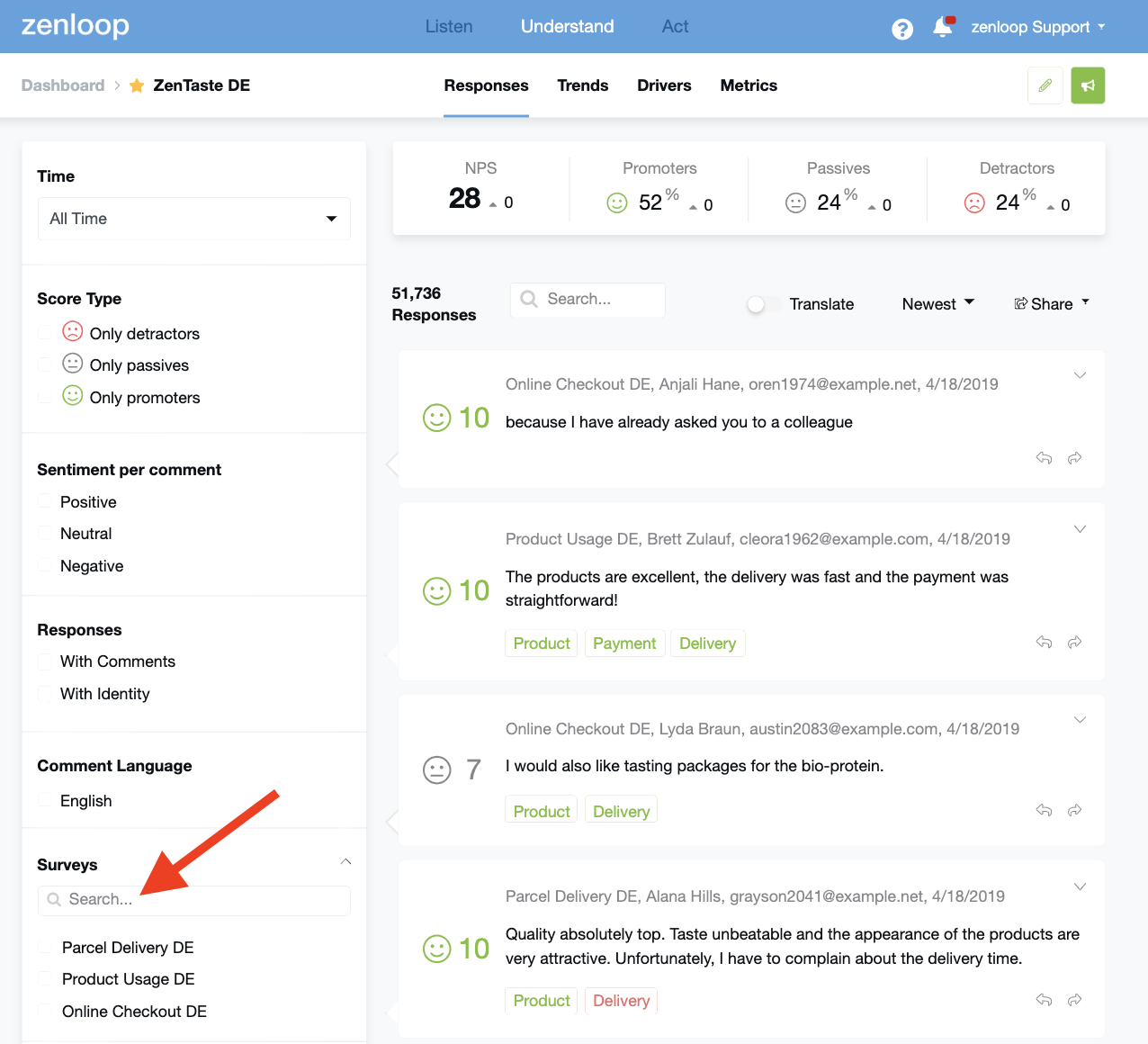Image resolution: width=1148 pixels, height=1044 pixels.
Task: Select Parcel Delivery DE survey checkbox
Action: pos(45,947)
